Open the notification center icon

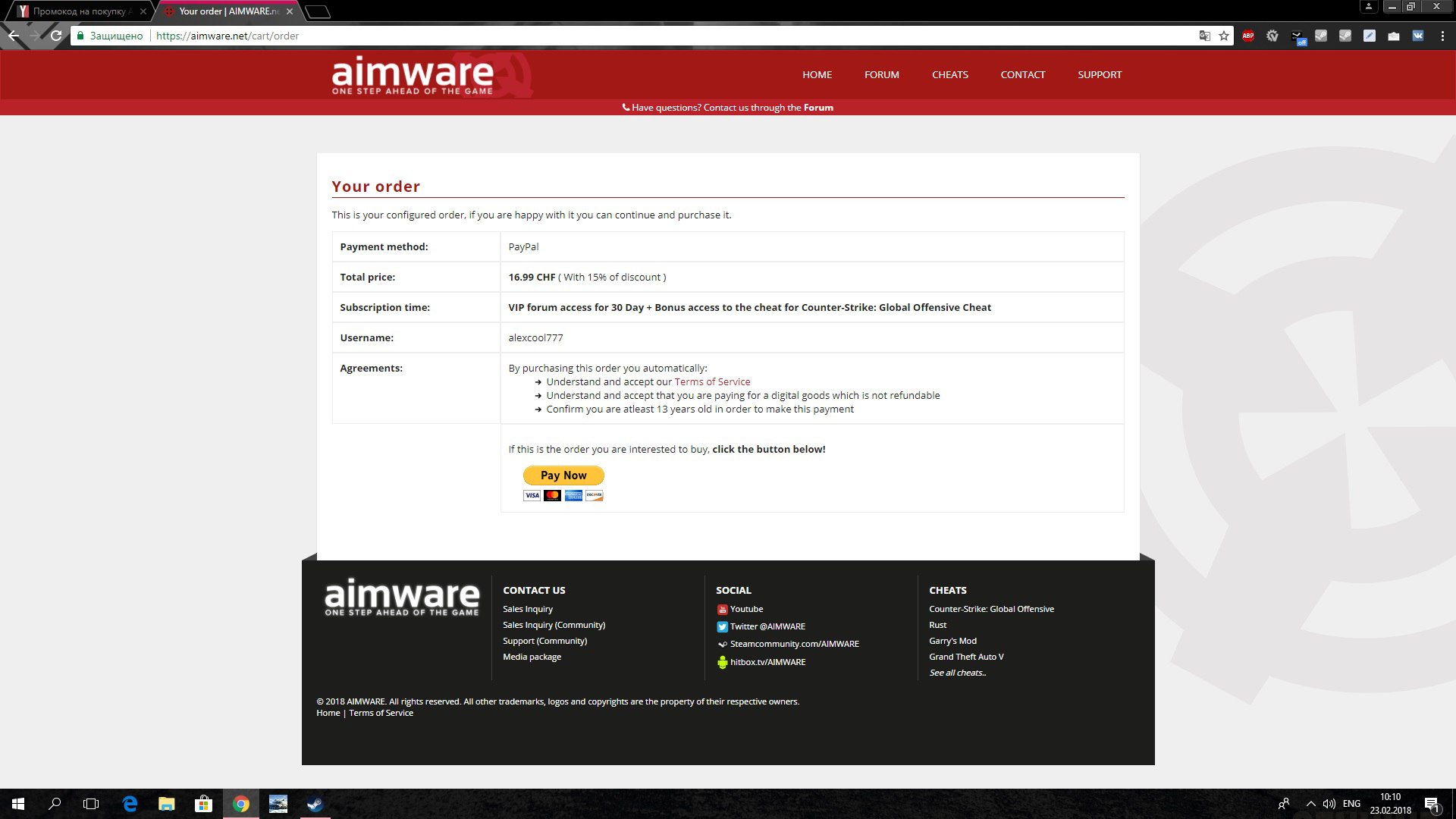tap(1432, 804)
